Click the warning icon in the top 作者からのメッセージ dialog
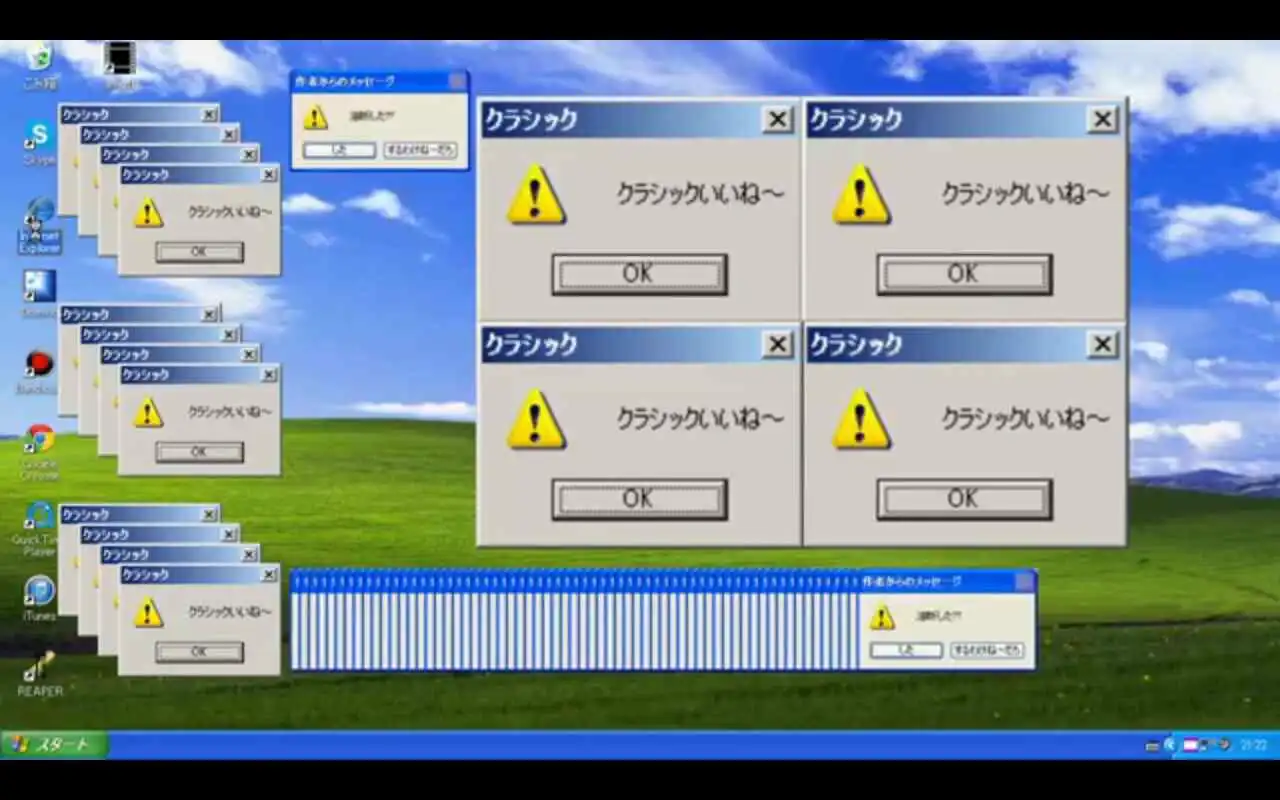The width and height of the screenshot is (1280, 800). click(x=315, y=118)
